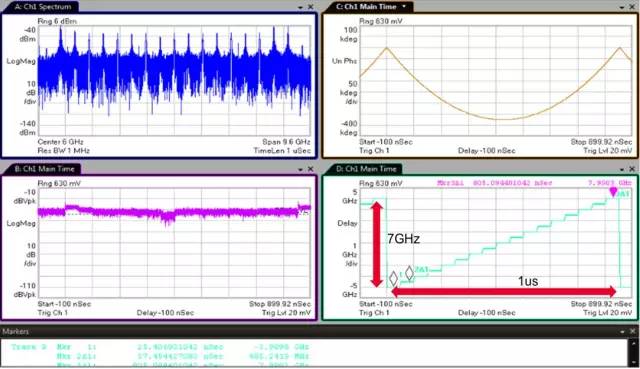Click the Rng 6 dBm range label

(x=57, y=21)
